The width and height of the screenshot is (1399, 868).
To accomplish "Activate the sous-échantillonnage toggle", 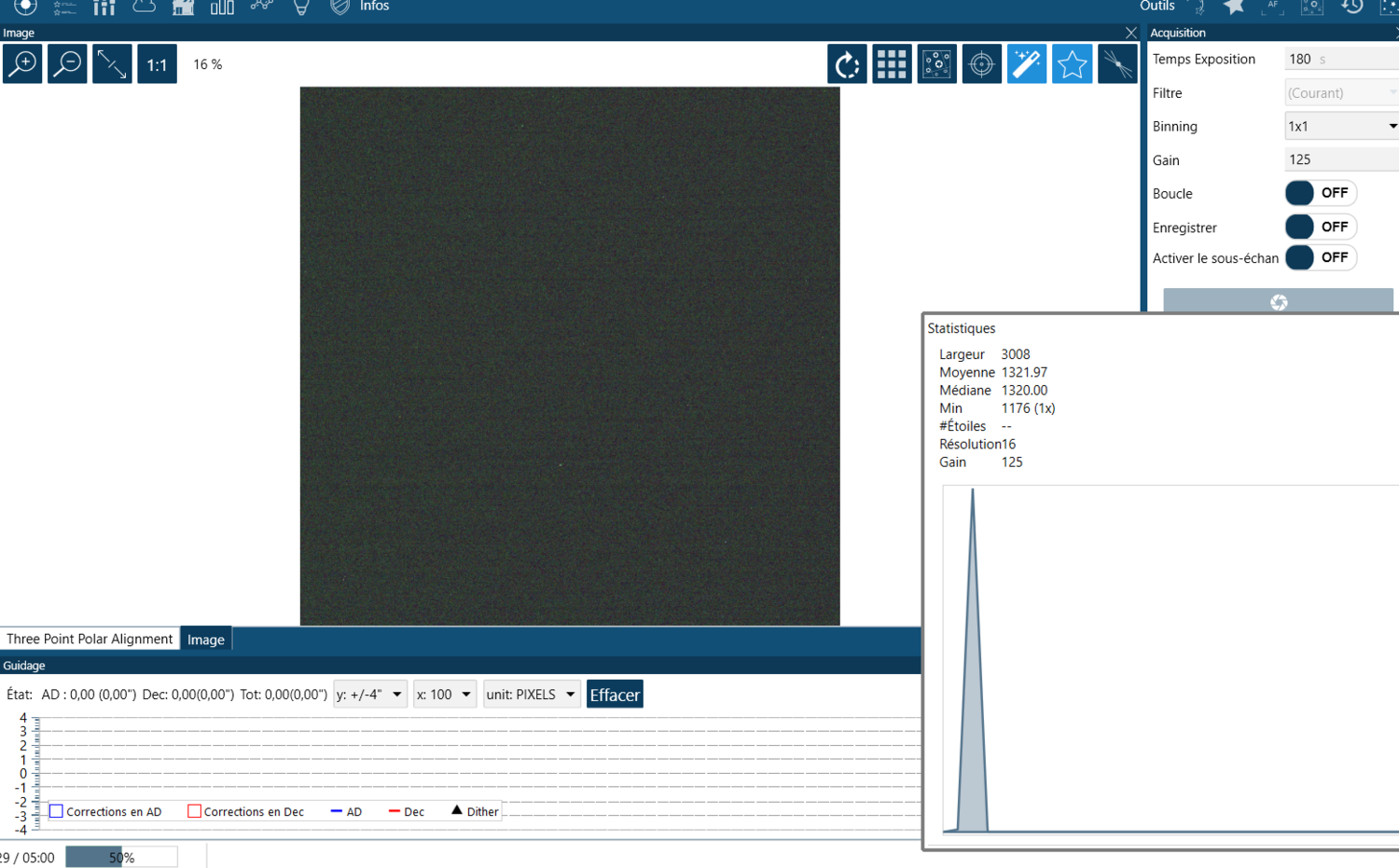I will (x=1320, y=257).
